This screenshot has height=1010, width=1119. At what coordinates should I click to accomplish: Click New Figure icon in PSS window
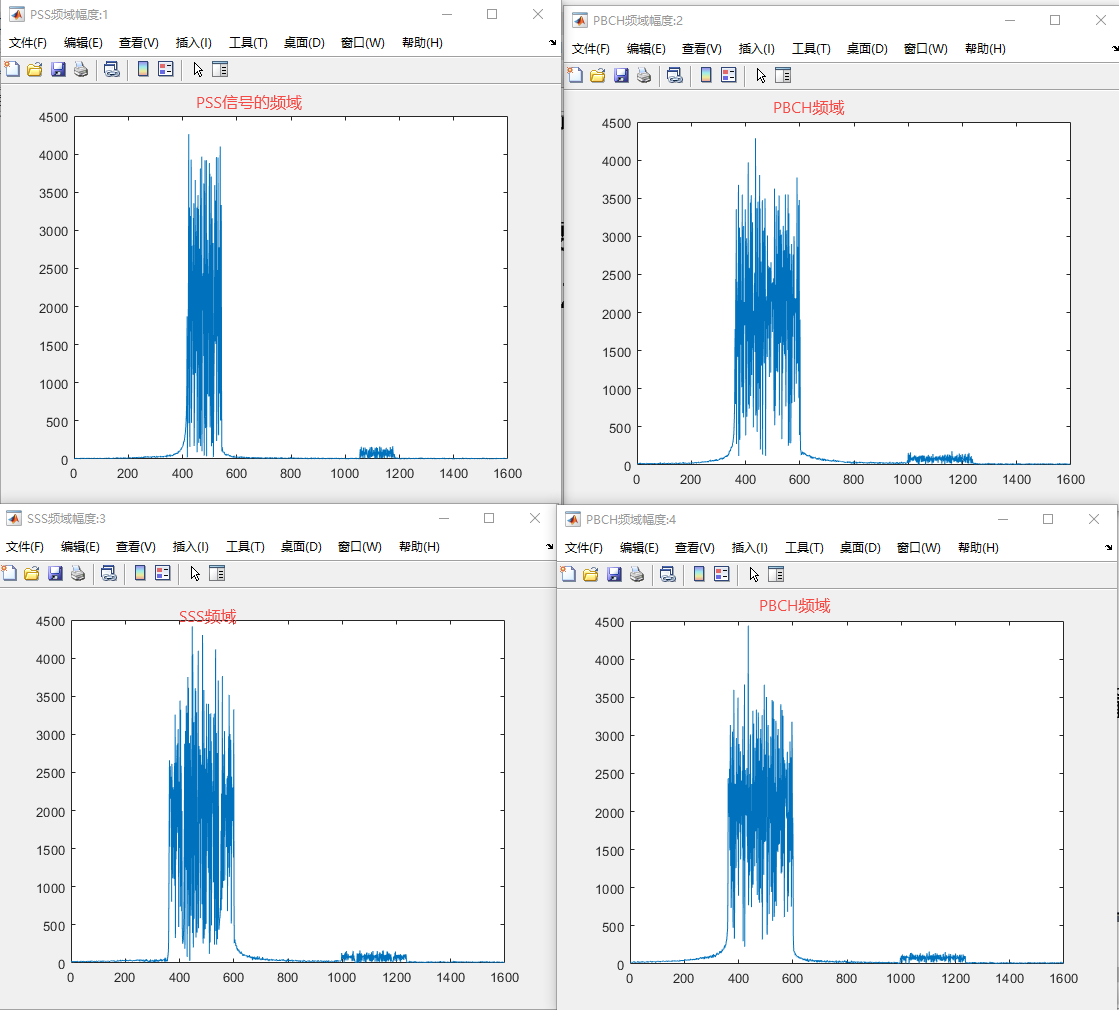click(x=12, y=69)
